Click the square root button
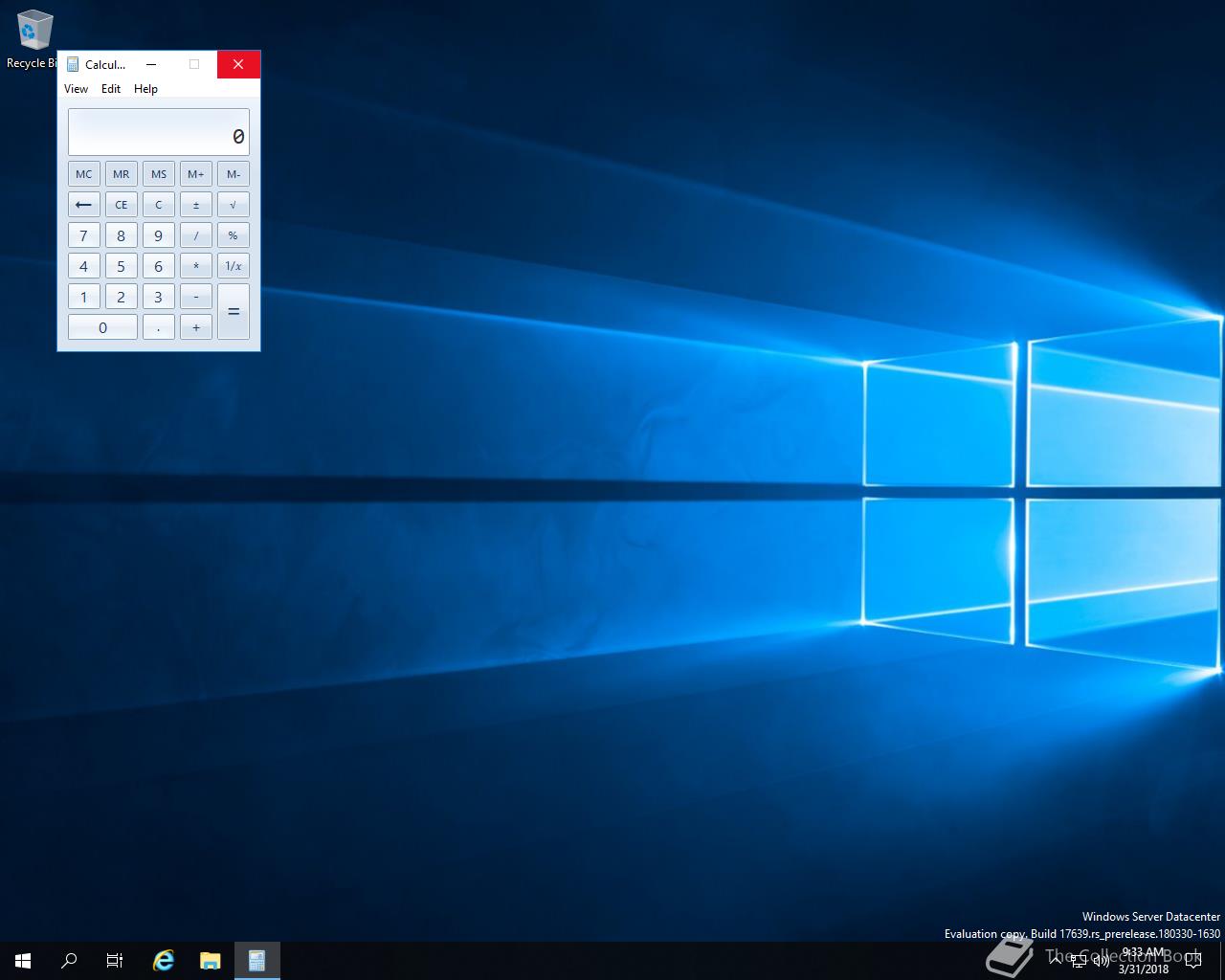The height and width of the screenshot is (980, 1225). [234, 205]
